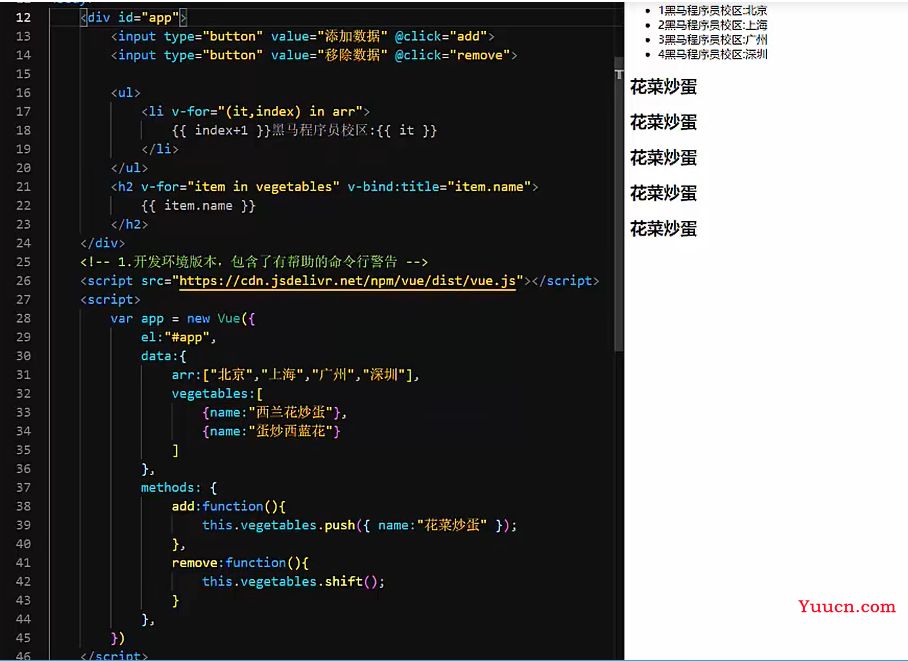Click the topmost 花菜炒蛋 heading in preview
The width and height of the screenshot is (908, 661).
coord(663,87)
